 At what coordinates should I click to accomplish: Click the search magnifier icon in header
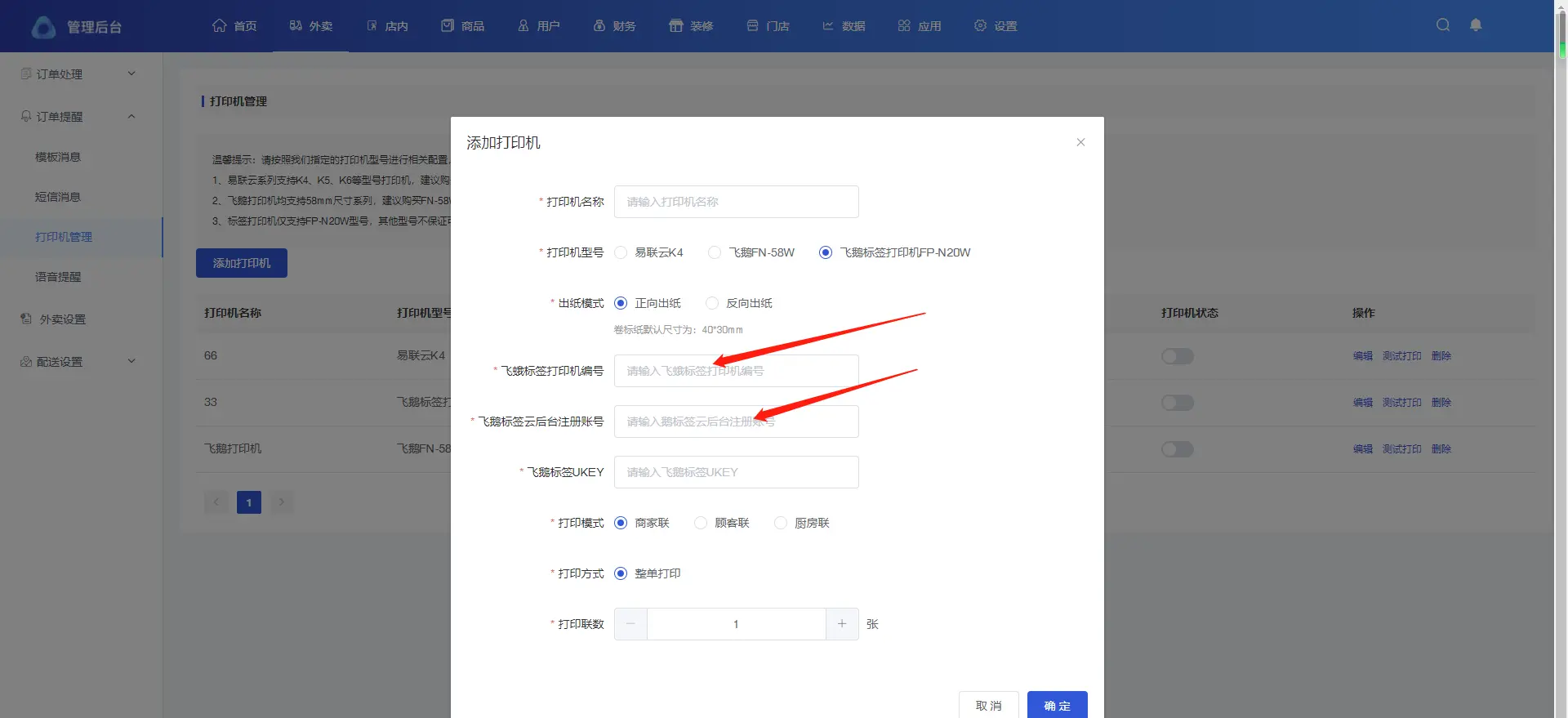coord(1443,25)
